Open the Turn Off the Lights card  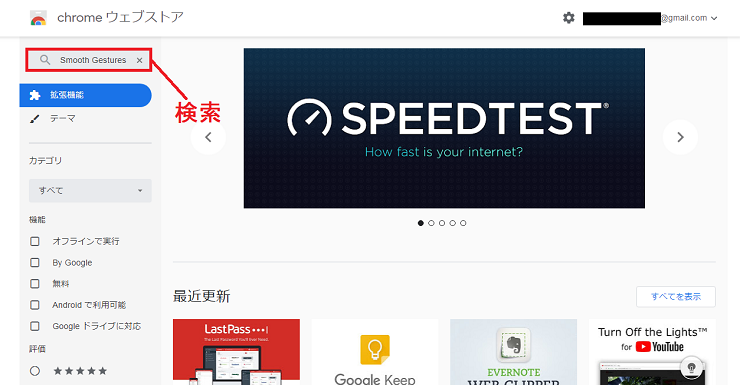pos(652,352)
